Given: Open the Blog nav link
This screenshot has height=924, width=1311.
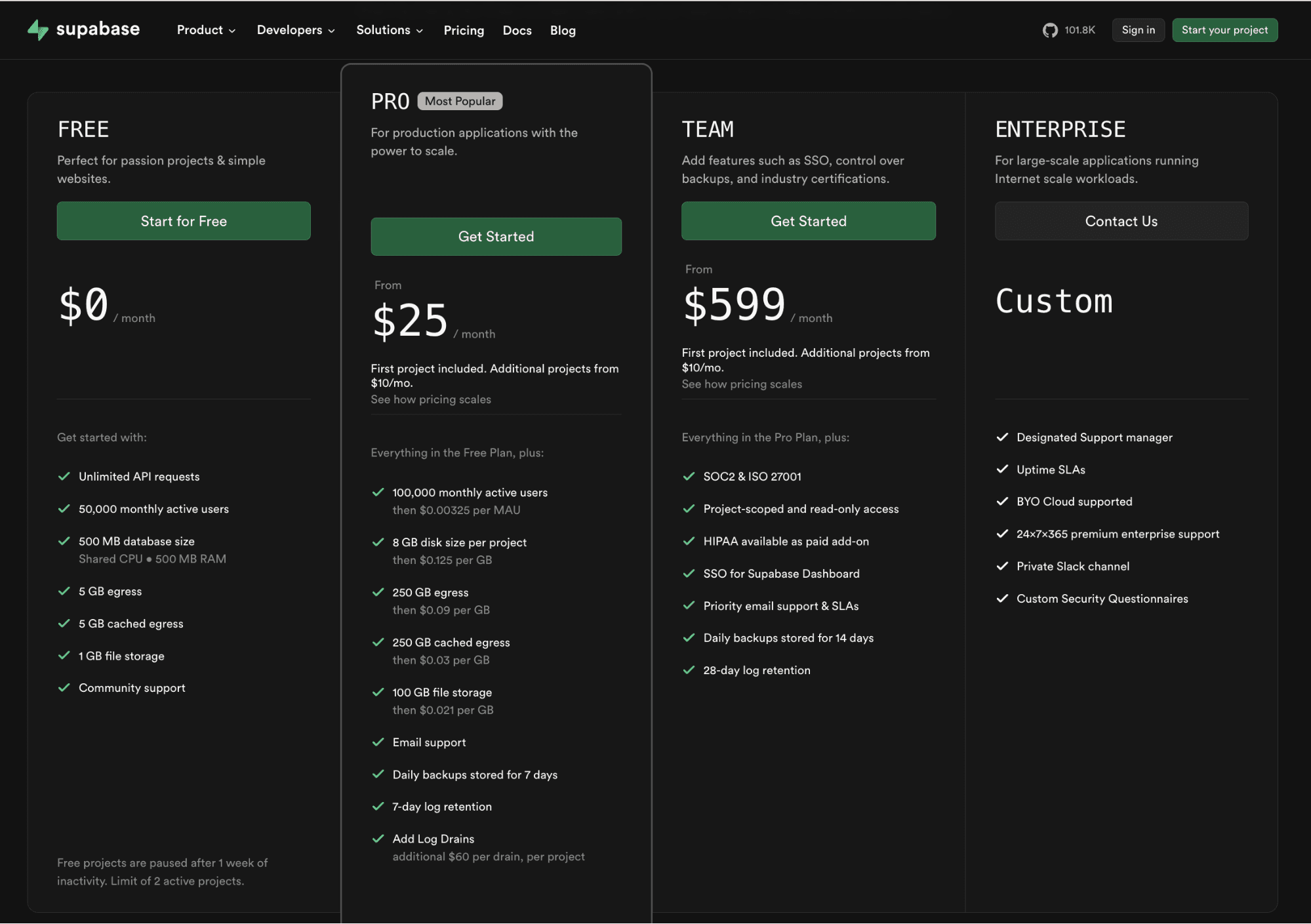Looking at the screenshot, I should (563, 30).
